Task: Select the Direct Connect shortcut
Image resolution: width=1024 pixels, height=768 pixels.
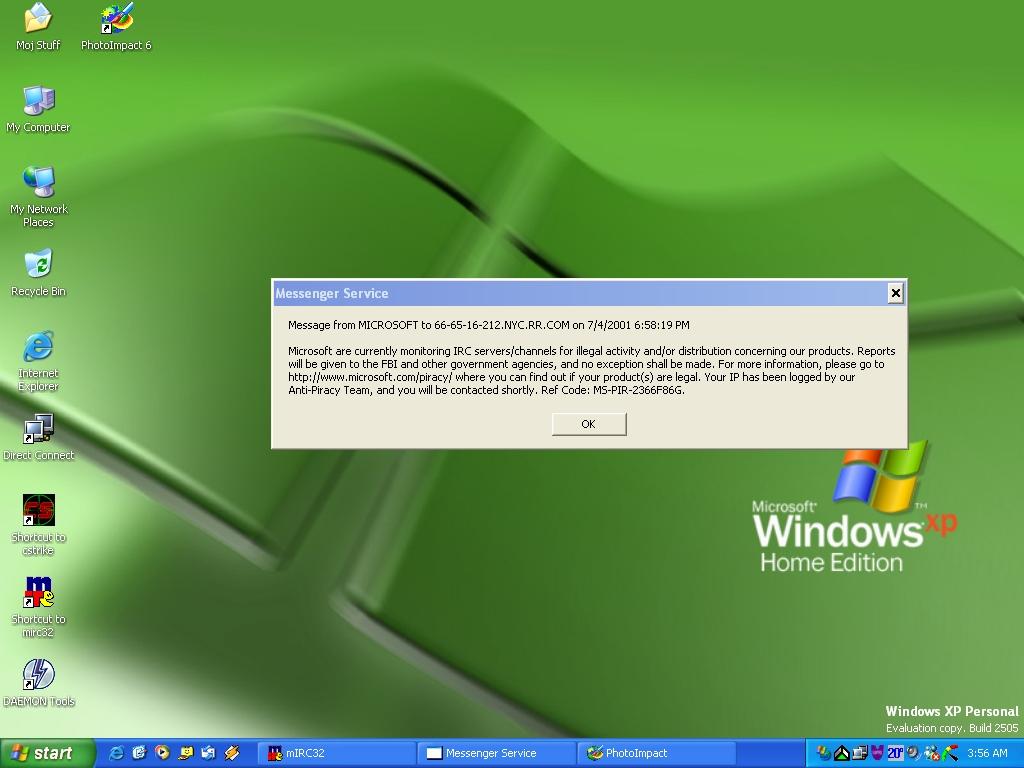Action: coord(38,430)
